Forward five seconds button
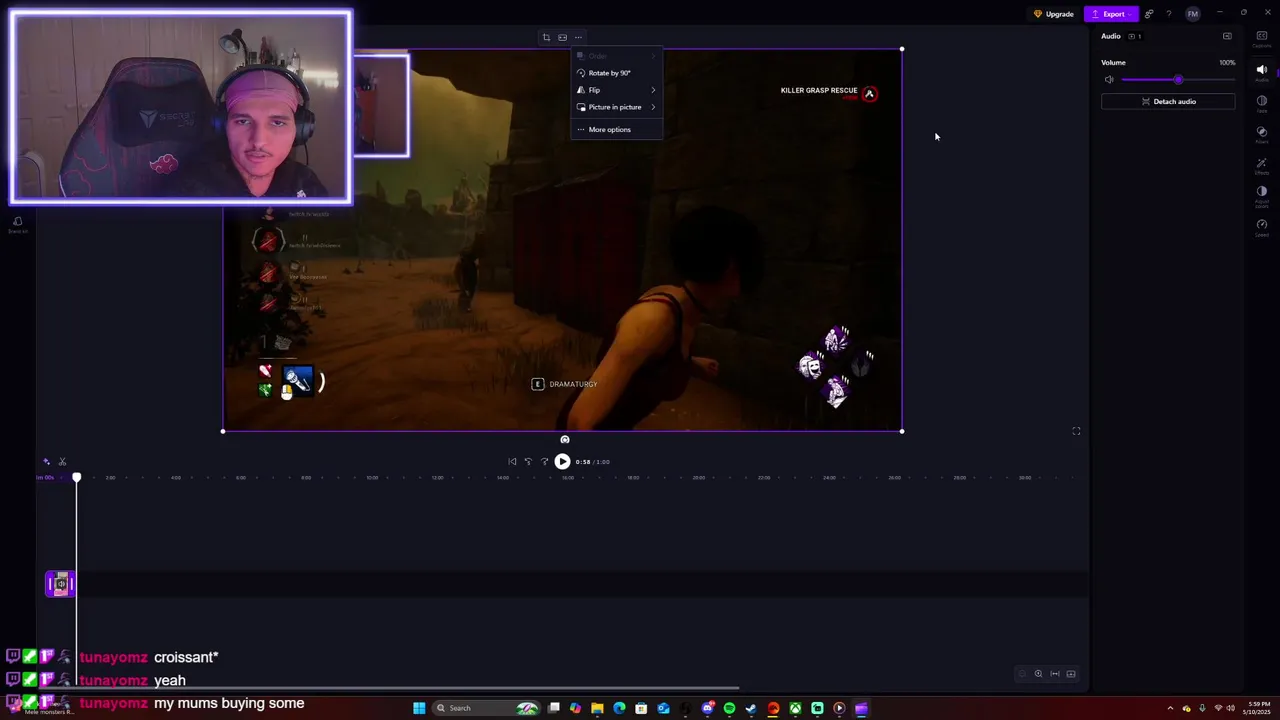This screenshot has height=720, width=1280. point(544,461)
